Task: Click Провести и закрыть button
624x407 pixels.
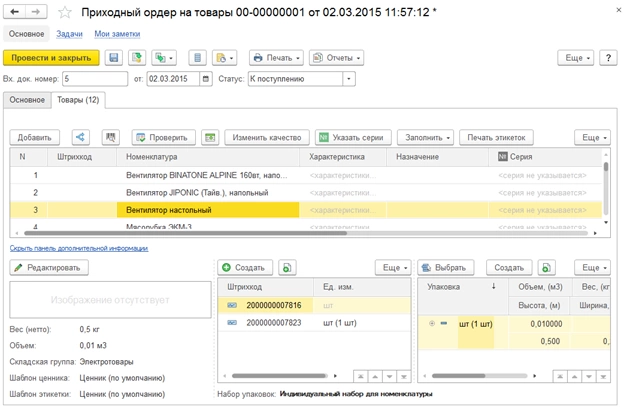Action: (x=51, y=58)
